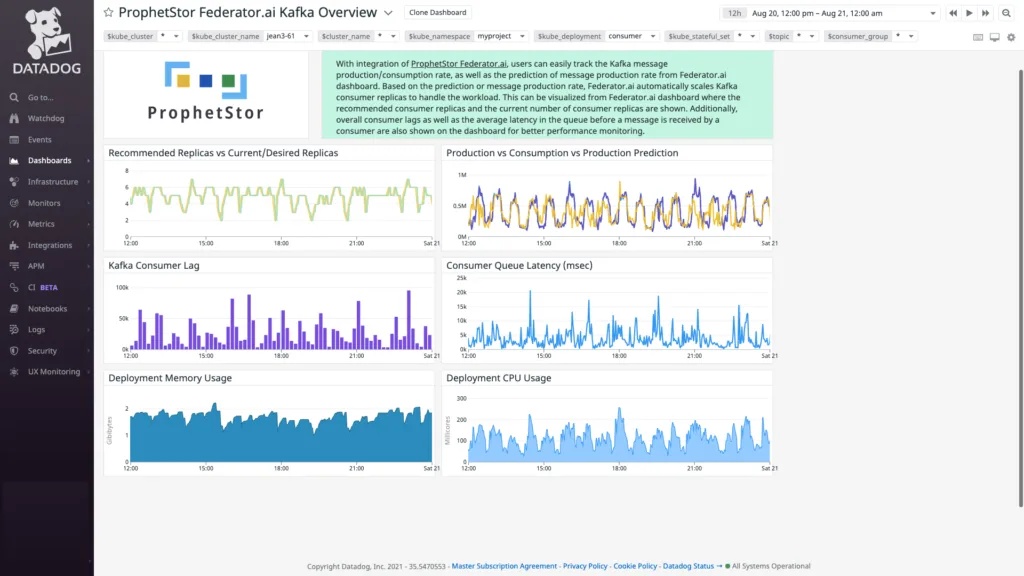Image resolution: width=1024 pixels, height=576 pixels.
Task: Open the Security section
Action: pos(41,351)
